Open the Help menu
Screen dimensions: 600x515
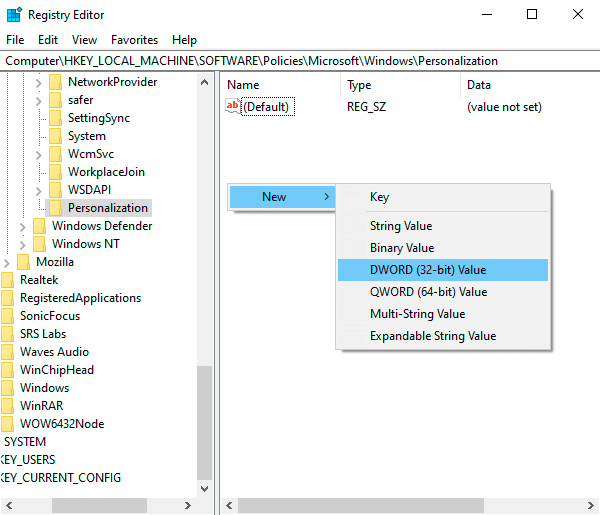tap(184, 40)
